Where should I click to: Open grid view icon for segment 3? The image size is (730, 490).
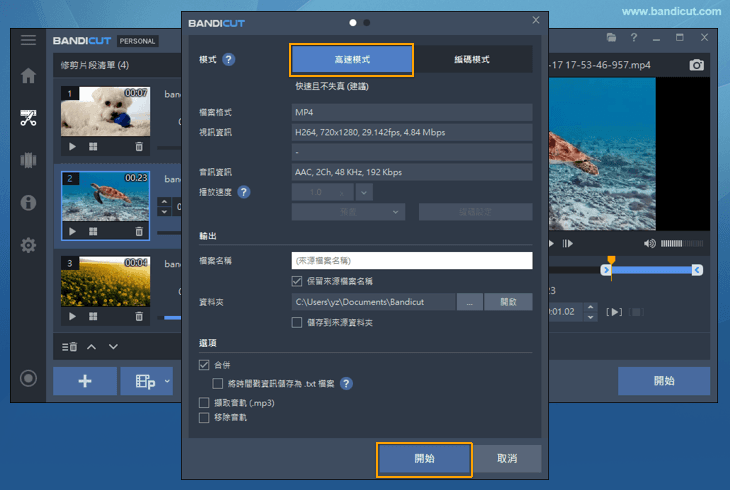[x=93, y=316]
